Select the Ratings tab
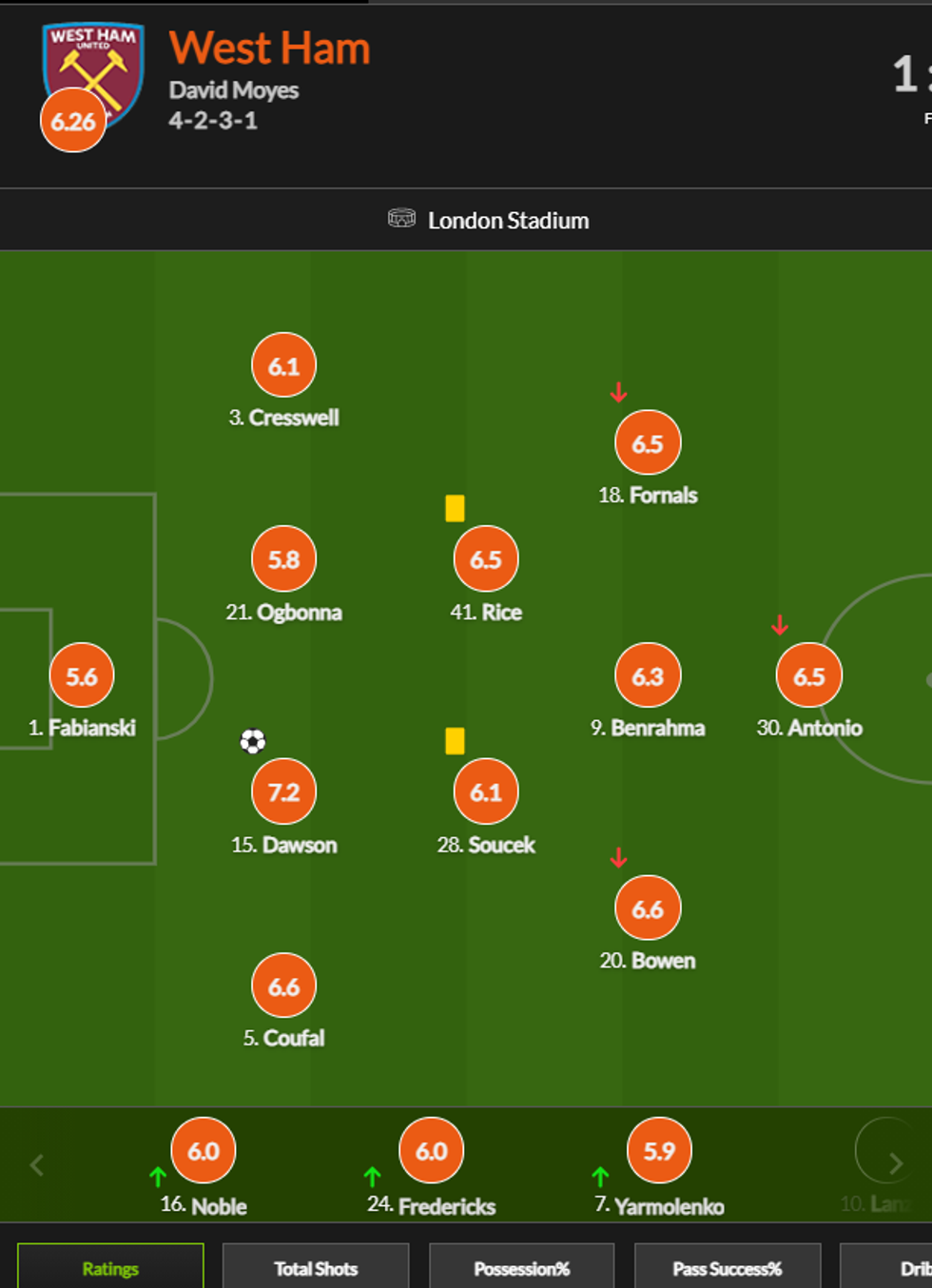The height and width of the screenshot is (1288, 932). pyautogui.click(x=110, y=1268)
